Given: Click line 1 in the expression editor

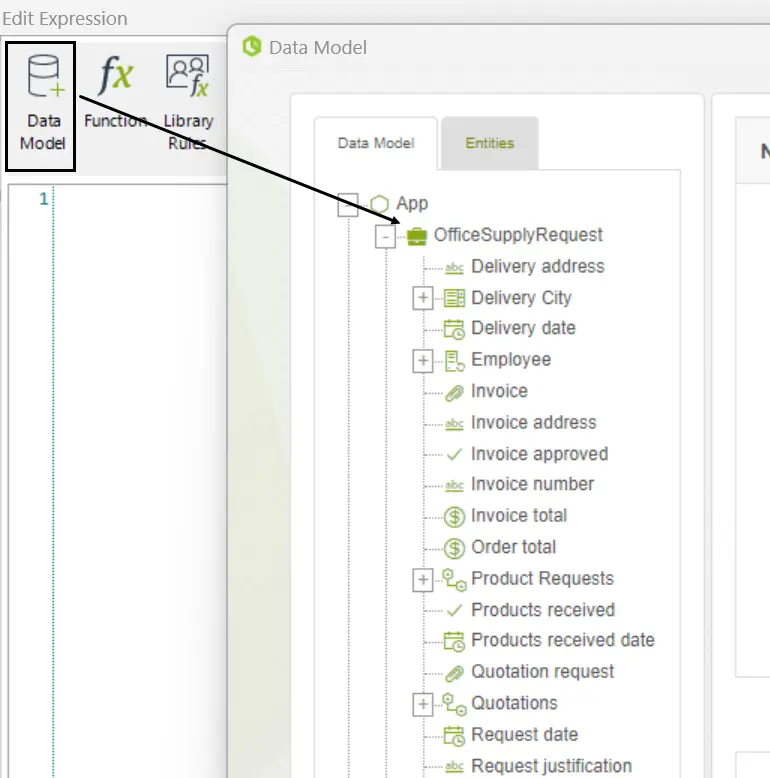Looking at the screenshot, I should click(x=139, y=199).
